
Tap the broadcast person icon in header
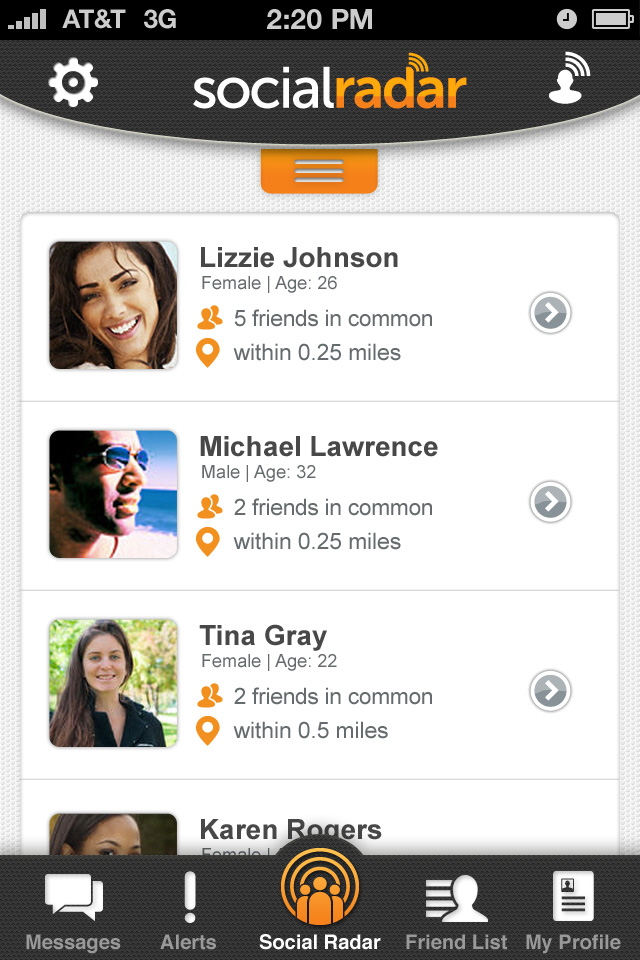pyautogui.click(x=569, y=79)
